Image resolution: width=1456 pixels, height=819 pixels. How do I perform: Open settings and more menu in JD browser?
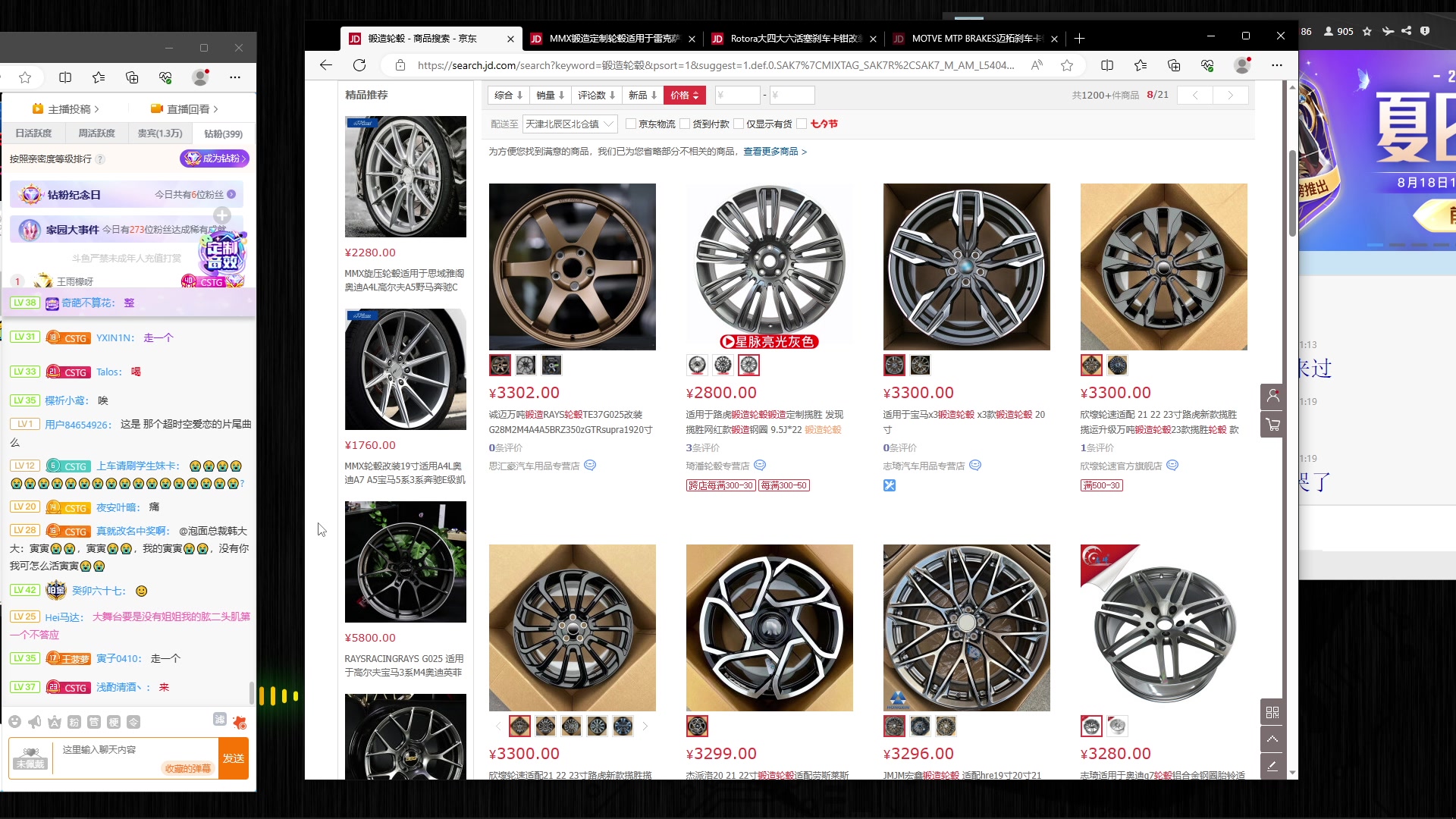click(1277, 65)
